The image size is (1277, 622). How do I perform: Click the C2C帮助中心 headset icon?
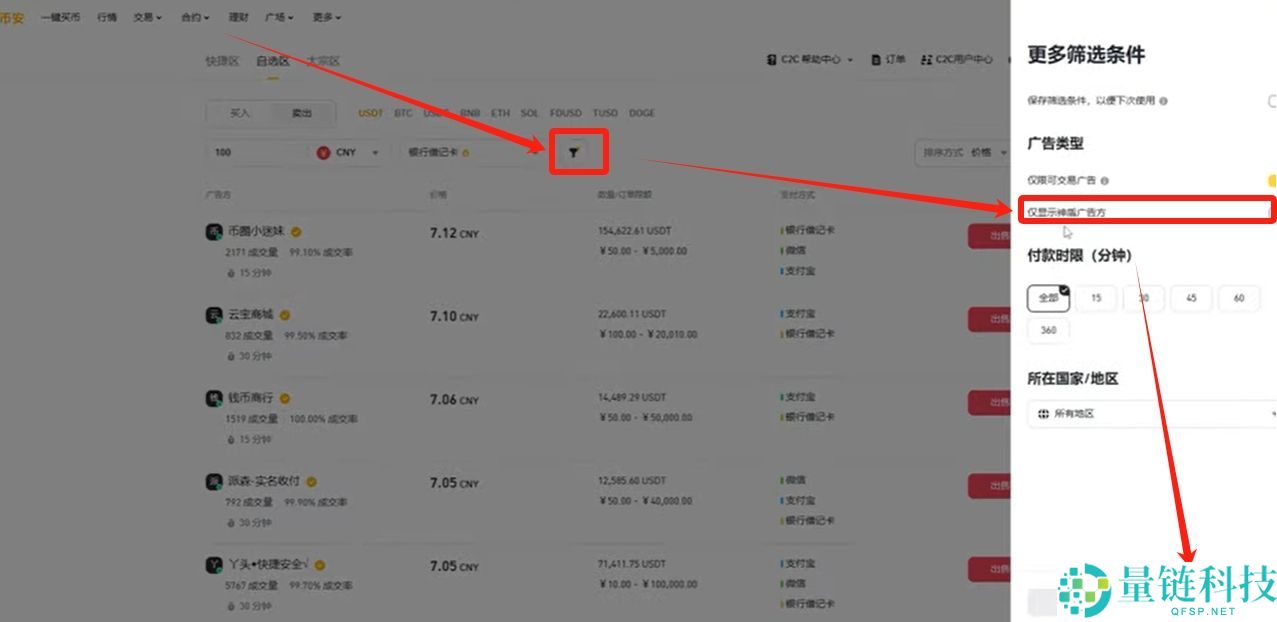pos(769,60)
